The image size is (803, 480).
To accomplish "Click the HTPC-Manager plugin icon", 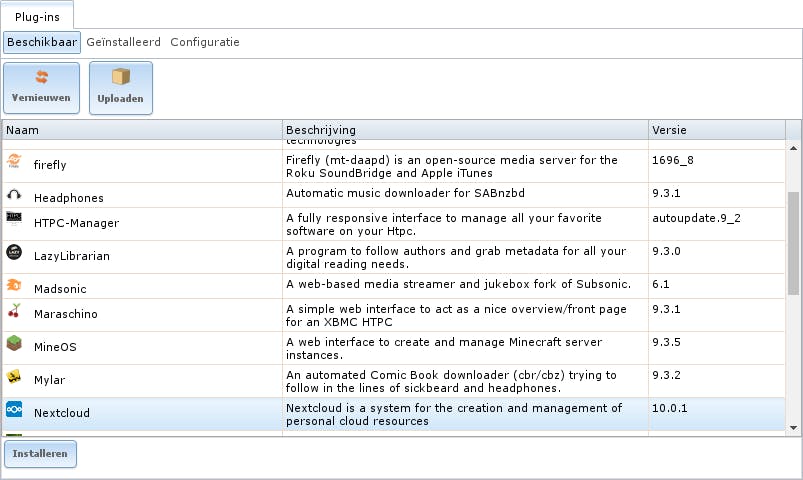I will coord(14,221).
